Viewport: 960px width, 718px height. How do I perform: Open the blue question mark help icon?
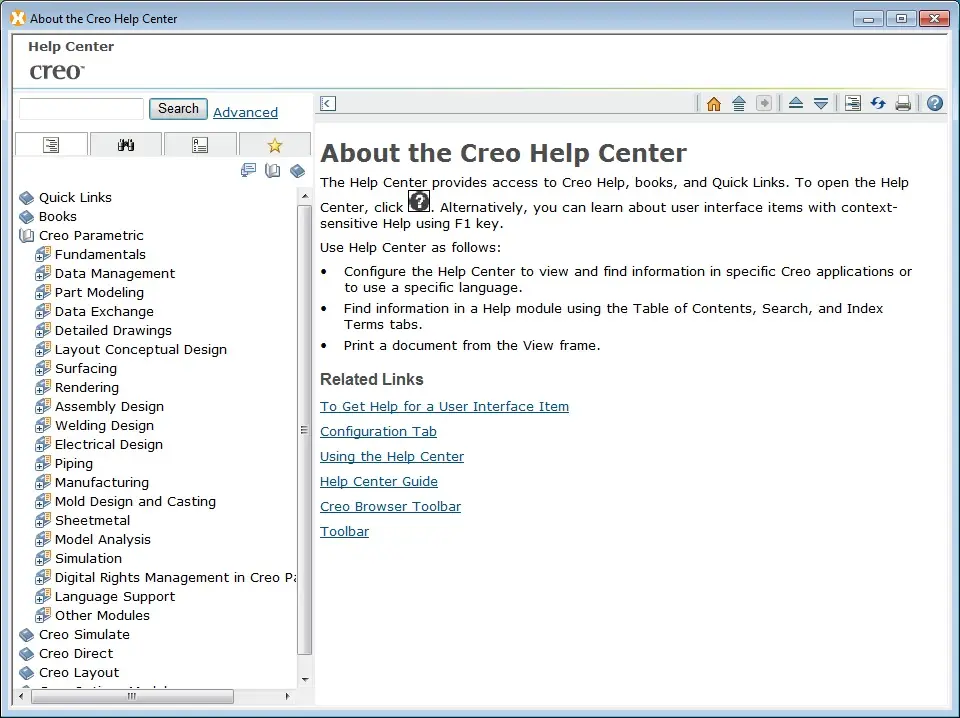point(934,103)
